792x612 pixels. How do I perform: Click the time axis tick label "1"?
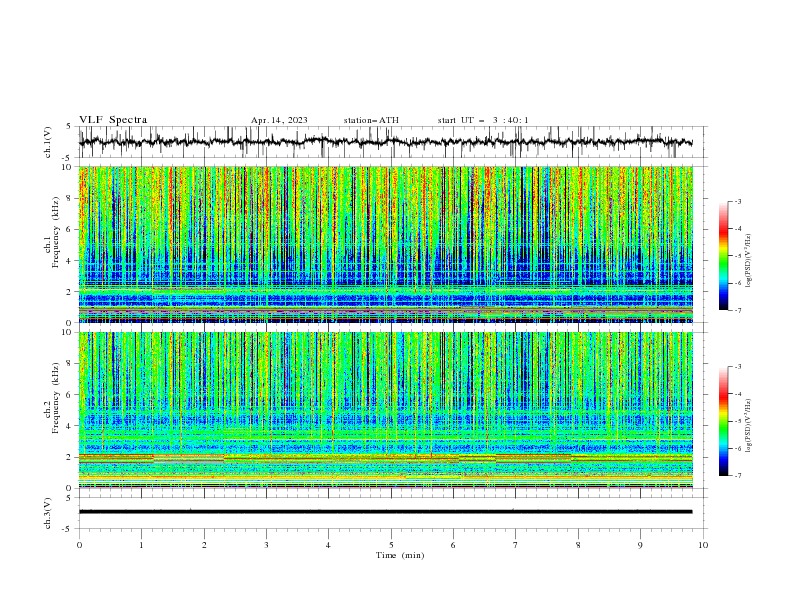[x=142, y=545]
